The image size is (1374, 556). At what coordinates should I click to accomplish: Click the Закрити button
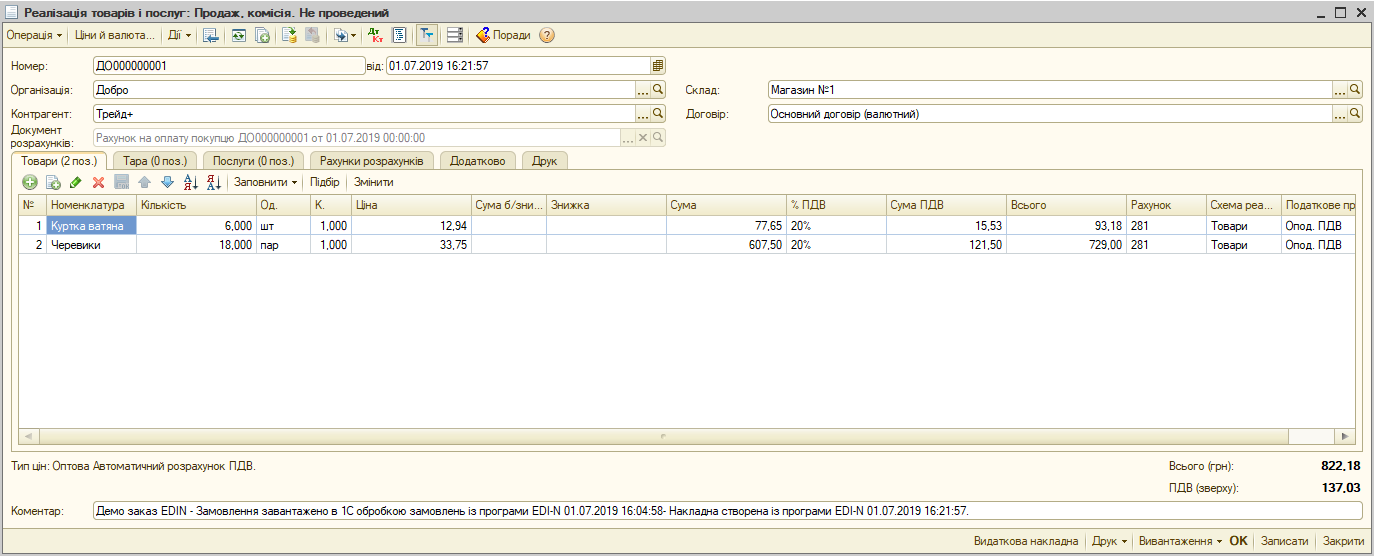coord(1343,541)
